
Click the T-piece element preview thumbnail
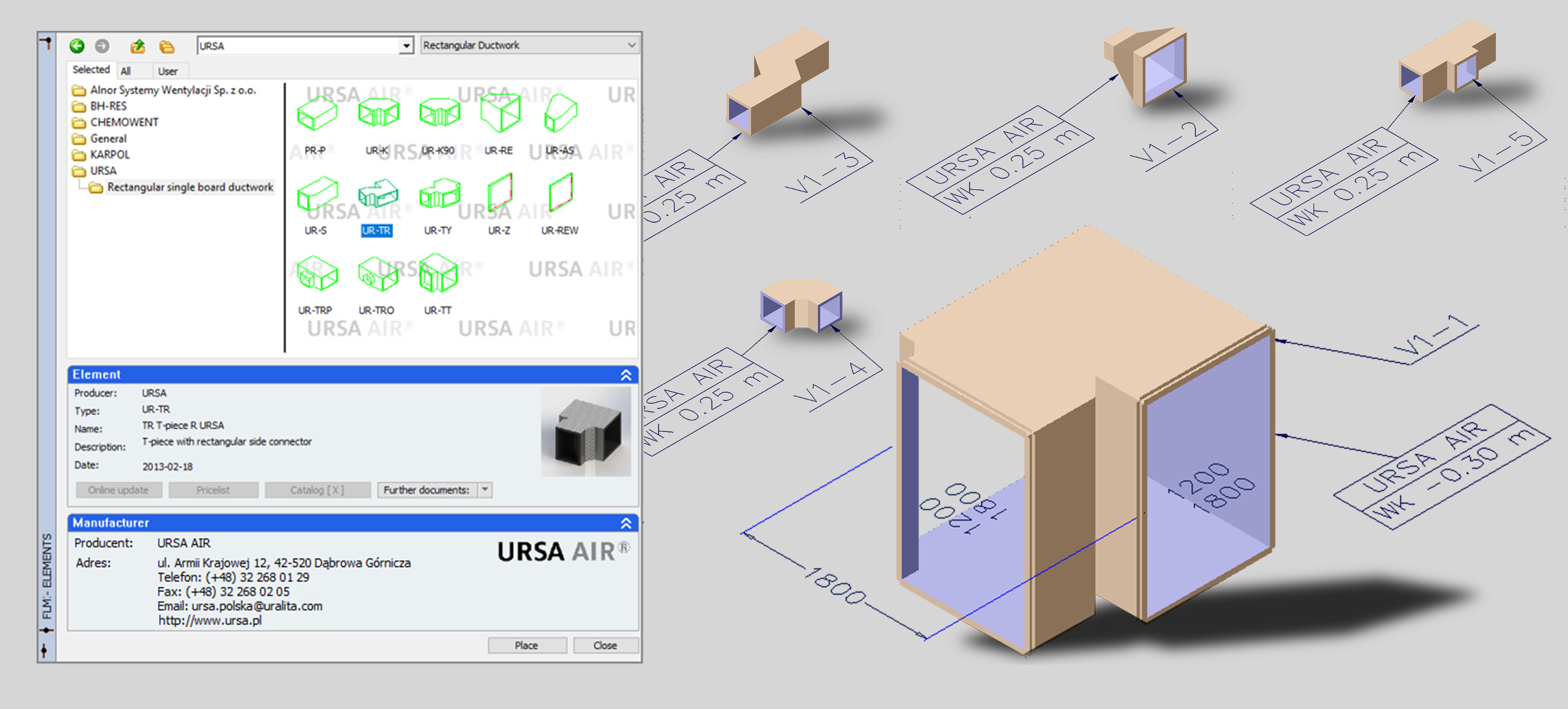tap(585, 432)
